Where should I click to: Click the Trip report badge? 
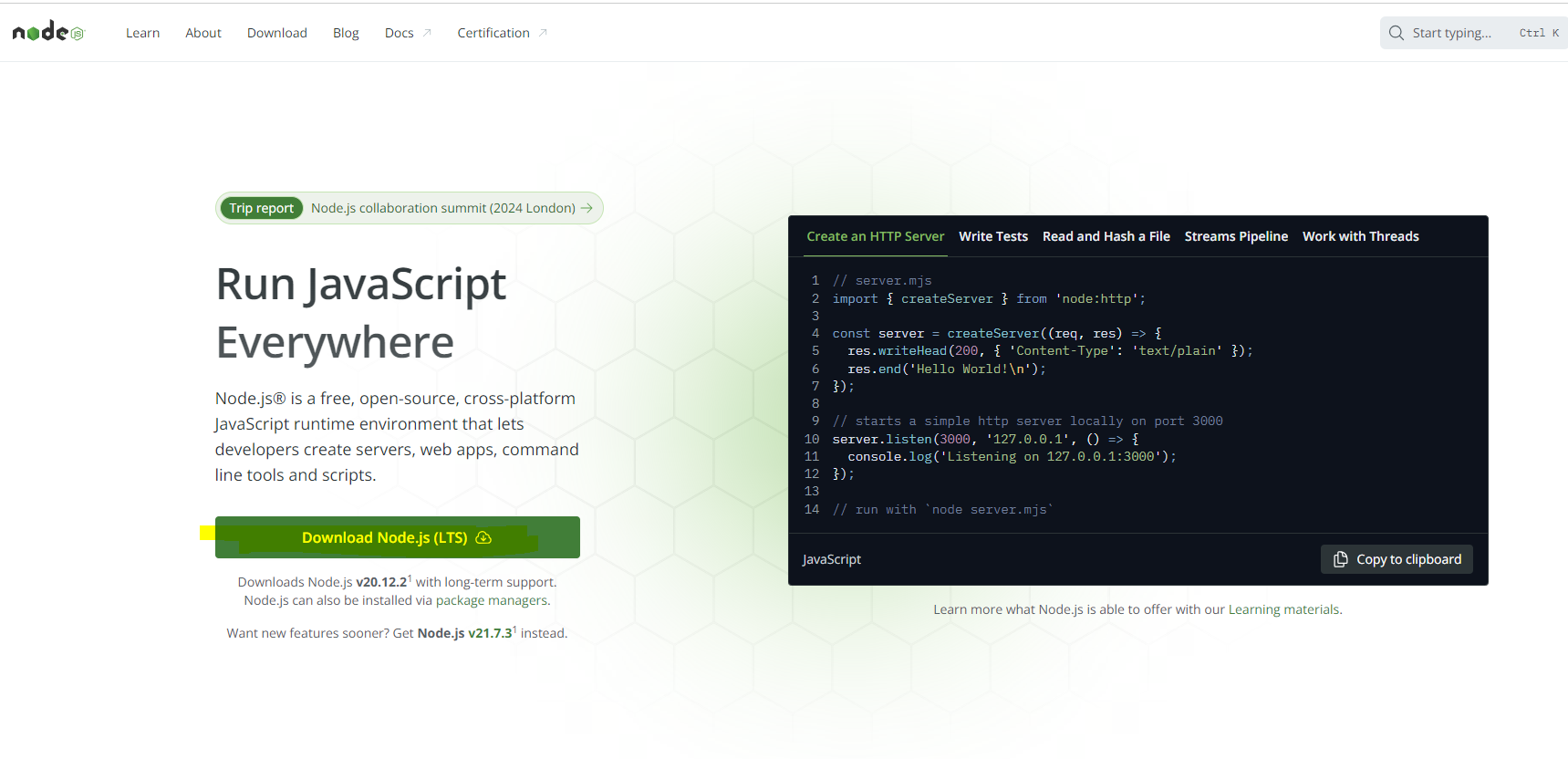[261, 208]
